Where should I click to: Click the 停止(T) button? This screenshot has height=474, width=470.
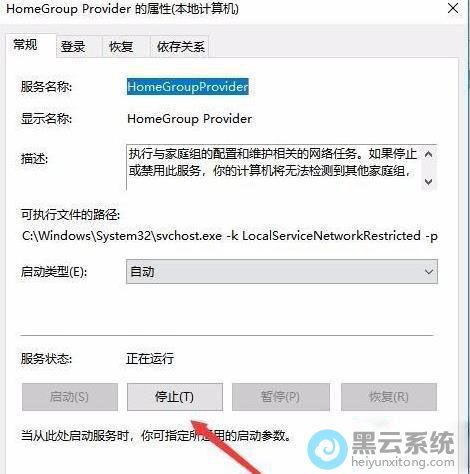pyautogui.click(x=175, y=397)
